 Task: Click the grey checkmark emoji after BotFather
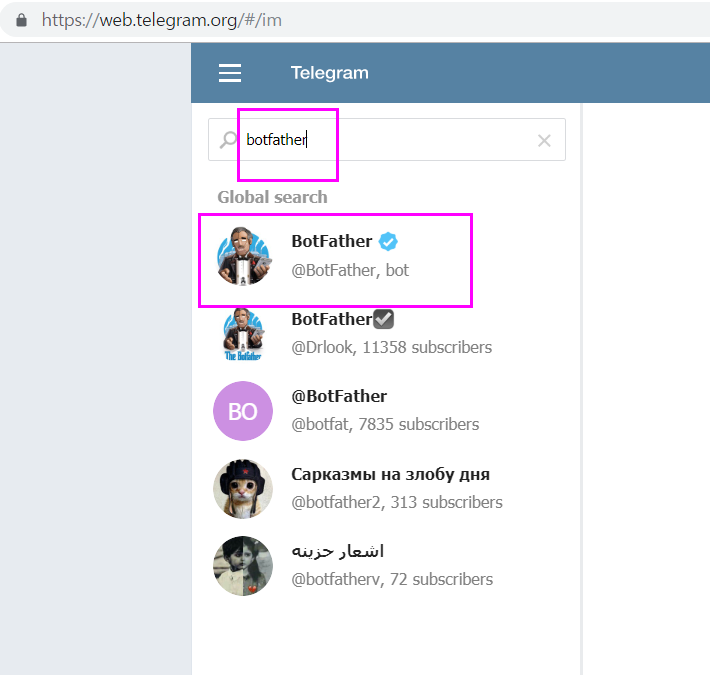point(384,319)
